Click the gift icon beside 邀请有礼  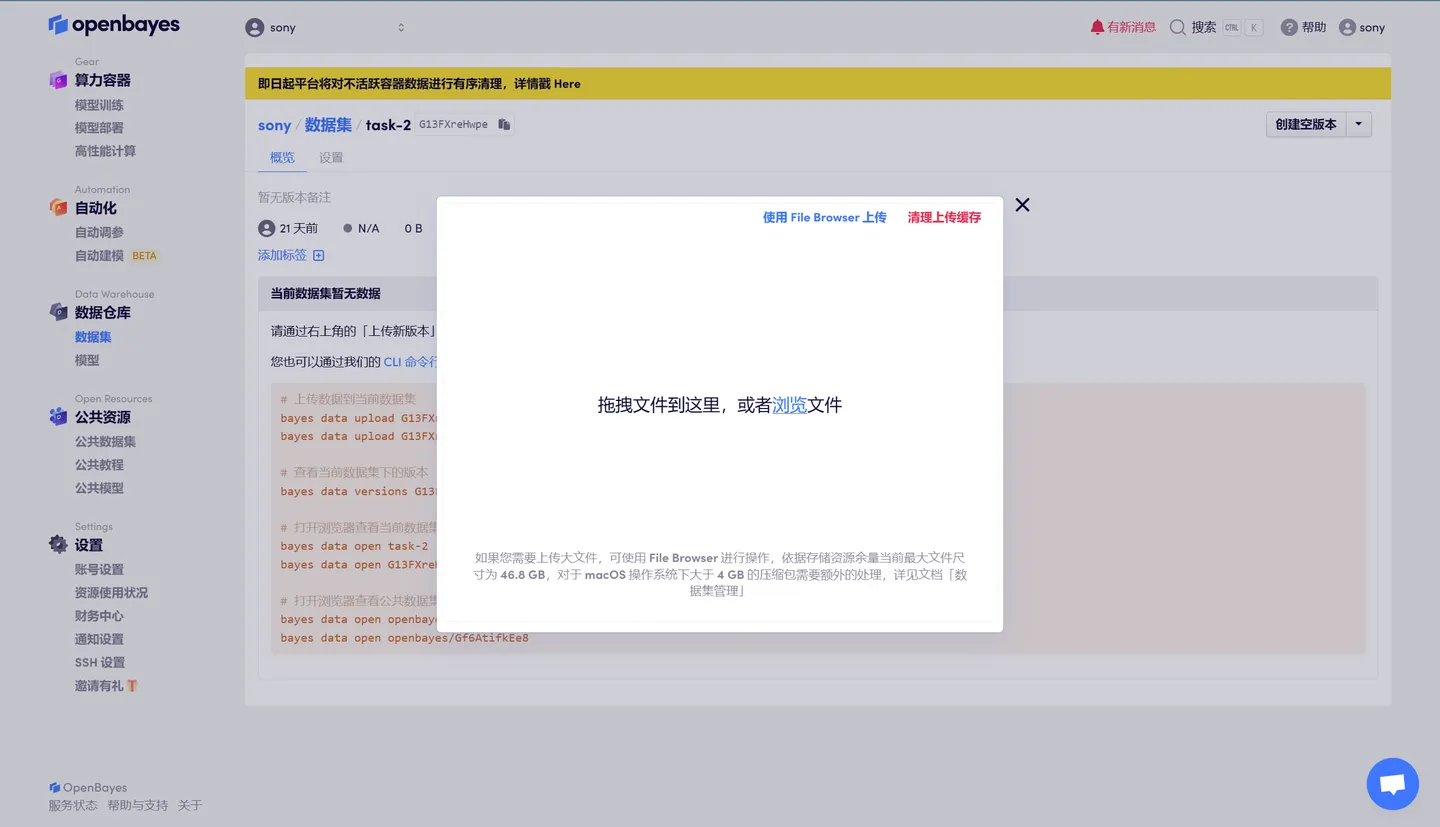click(x=132, y=685)
